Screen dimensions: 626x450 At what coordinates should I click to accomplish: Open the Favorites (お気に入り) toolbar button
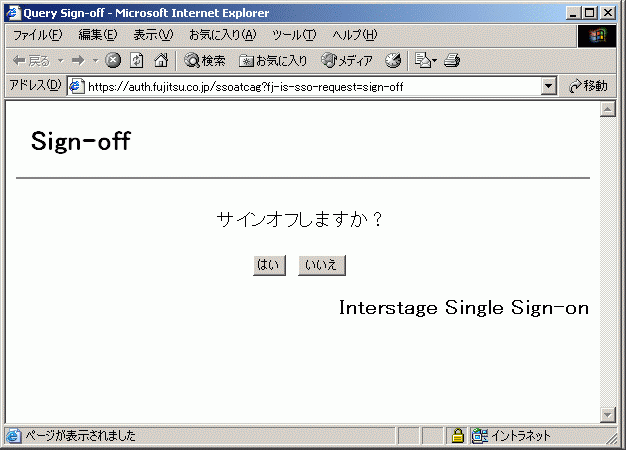click(273, 61)
